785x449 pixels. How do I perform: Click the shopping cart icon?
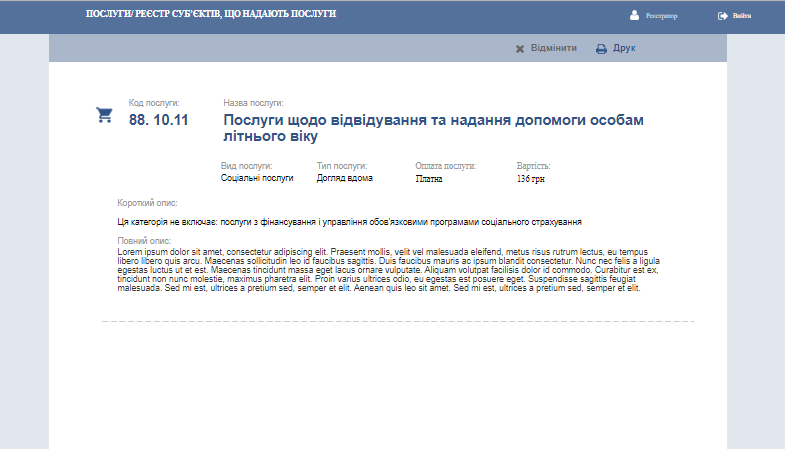[x=104, y=115]
